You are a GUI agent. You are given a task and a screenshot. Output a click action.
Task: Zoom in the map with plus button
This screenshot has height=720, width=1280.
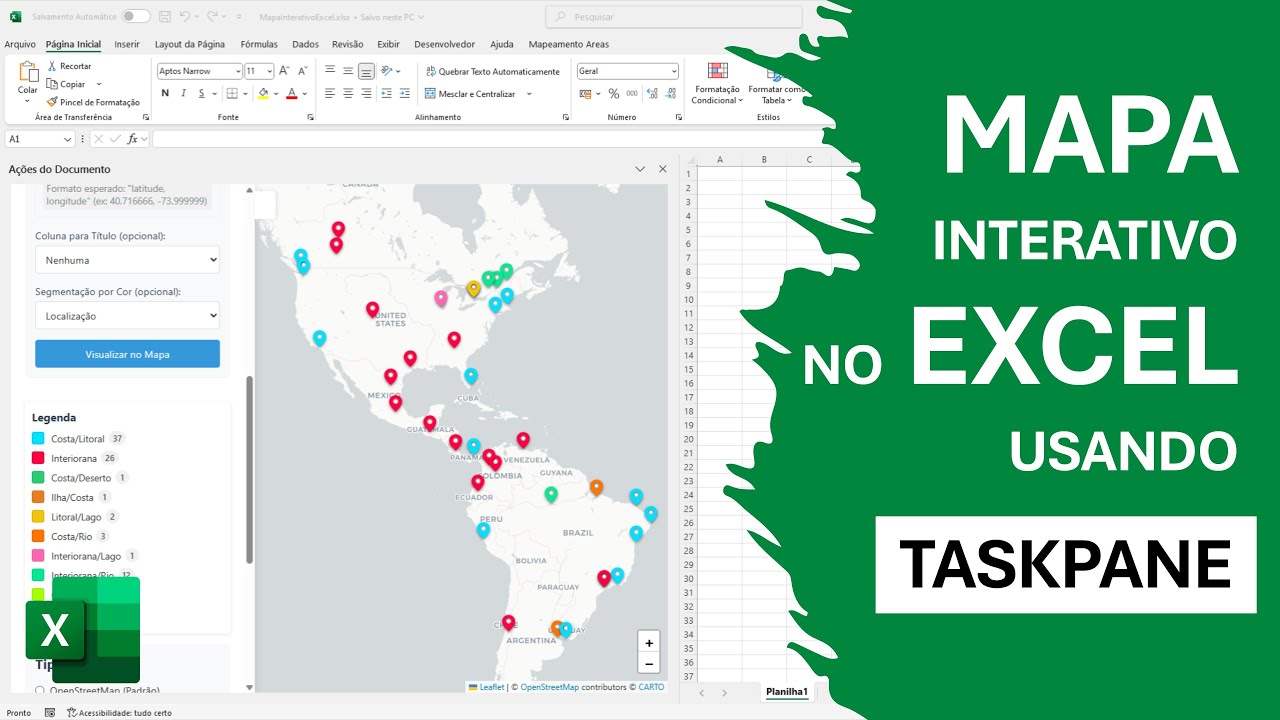[649, 643]
